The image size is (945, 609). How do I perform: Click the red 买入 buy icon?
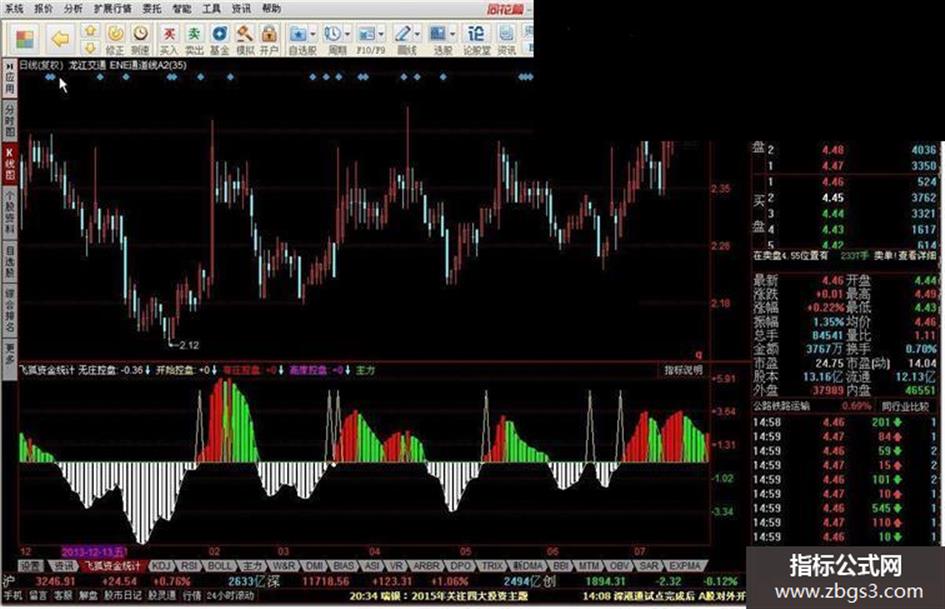coord(169,39)
